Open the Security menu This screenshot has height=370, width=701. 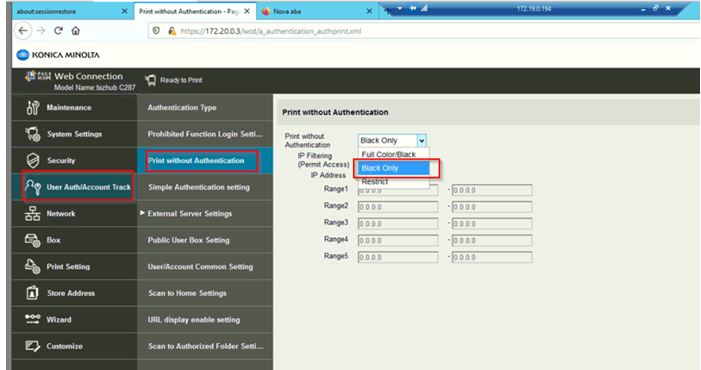61,160
